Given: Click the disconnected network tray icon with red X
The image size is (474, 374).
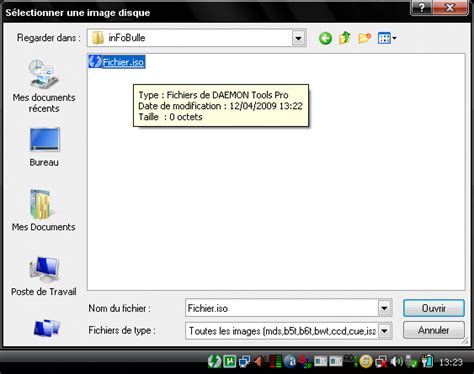Looking at the screenshot, I should click(x=381, y=362).
